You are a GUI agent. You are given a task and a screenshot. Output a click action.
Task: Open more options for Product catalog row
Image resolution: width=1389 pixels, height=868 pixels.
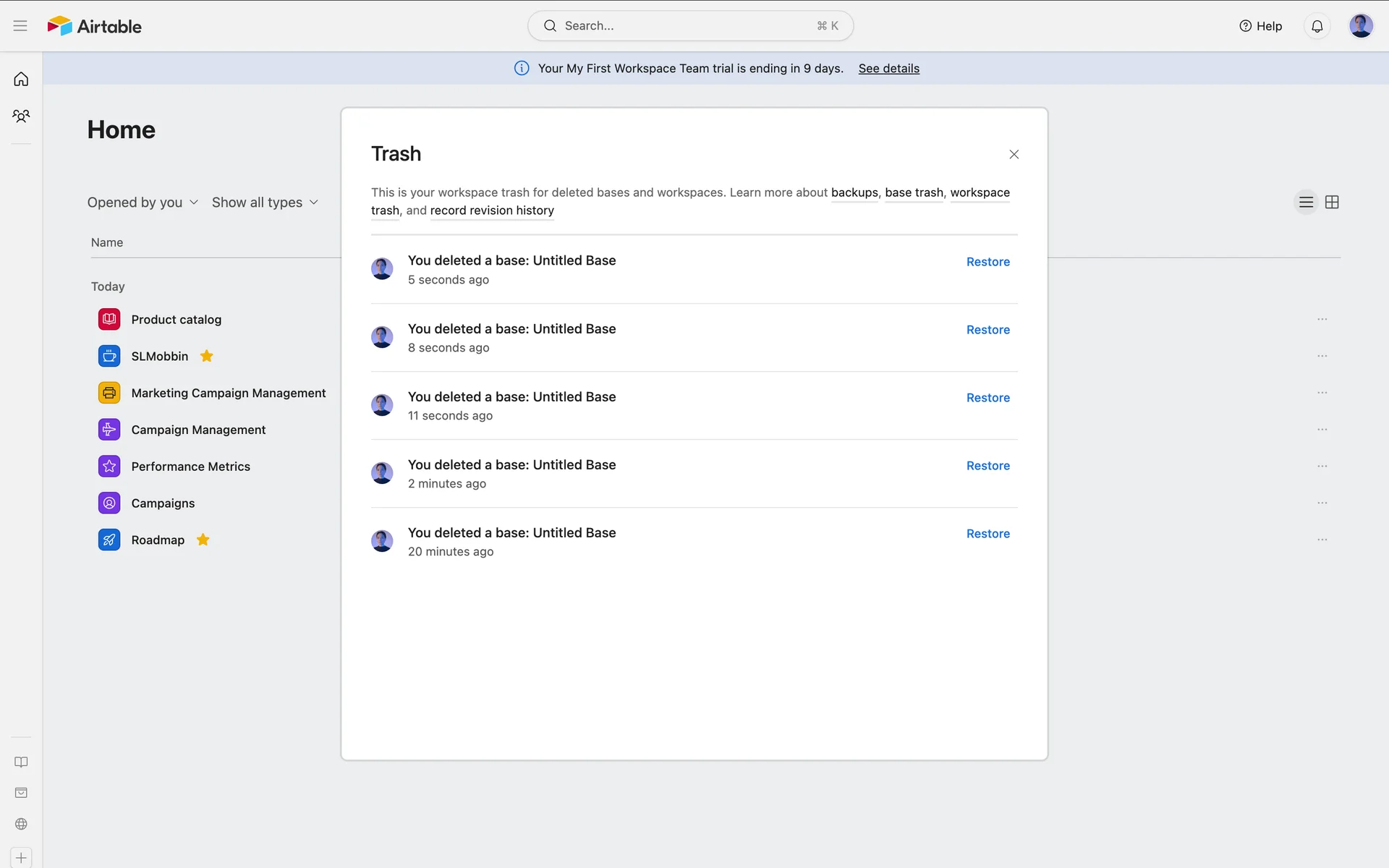(1322, 319)
